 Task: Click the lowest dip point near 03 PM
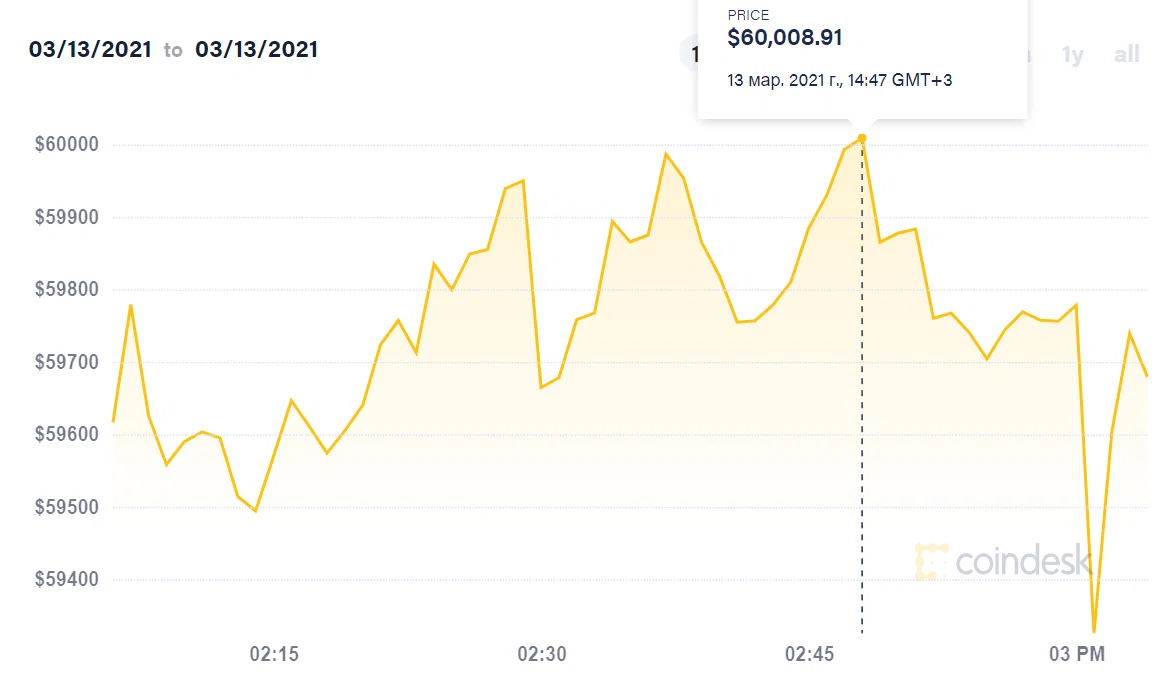tap(1094, 631)
